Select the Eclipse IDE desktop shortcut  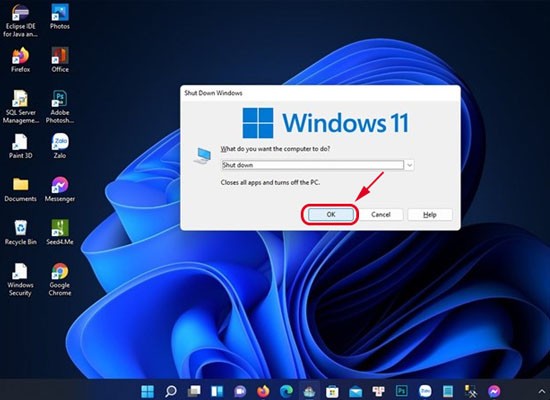pos(20,20)
